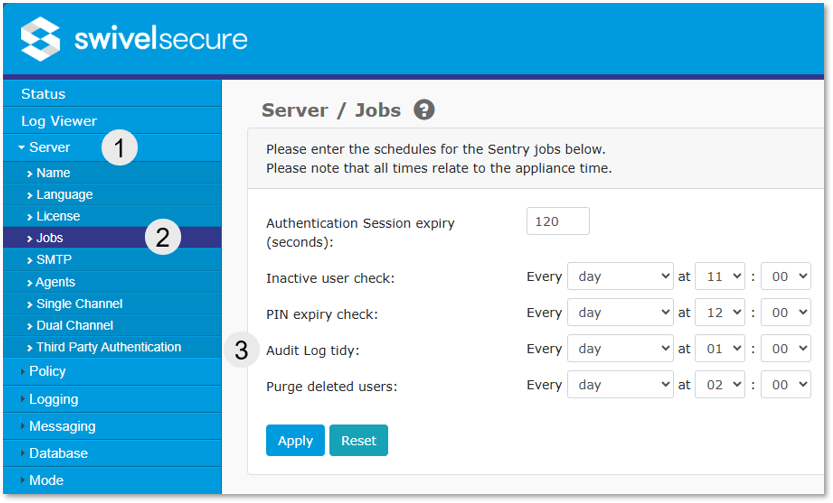This screenshot has width=833, height=503.
Task: Open the help question mark icon
Action: point(424,110)
